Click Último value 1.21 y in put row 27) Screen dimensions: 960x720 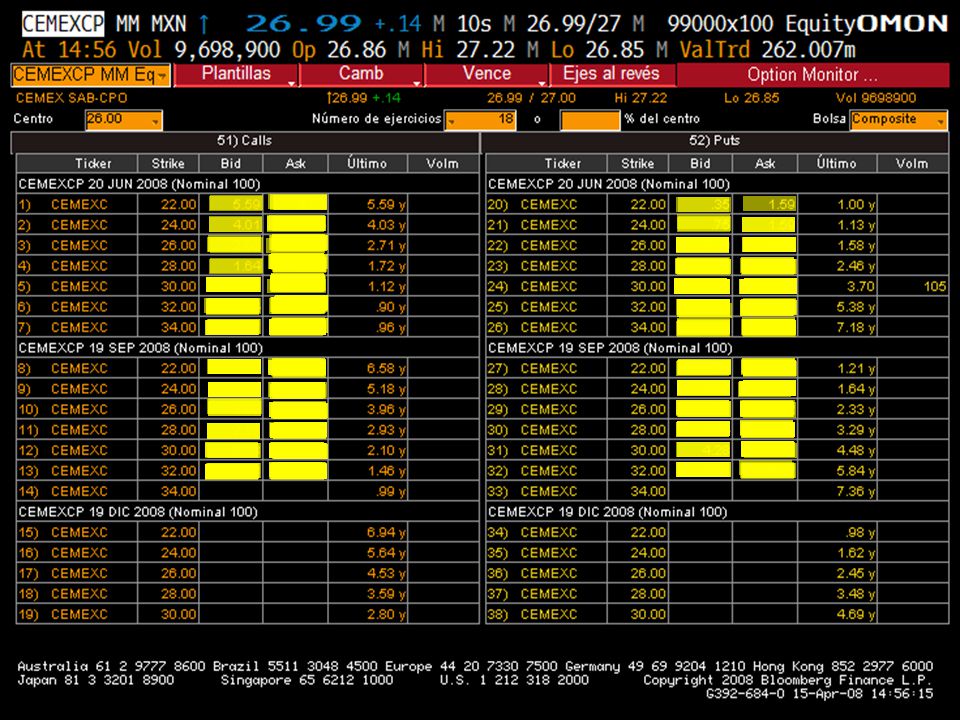(856, 369)
